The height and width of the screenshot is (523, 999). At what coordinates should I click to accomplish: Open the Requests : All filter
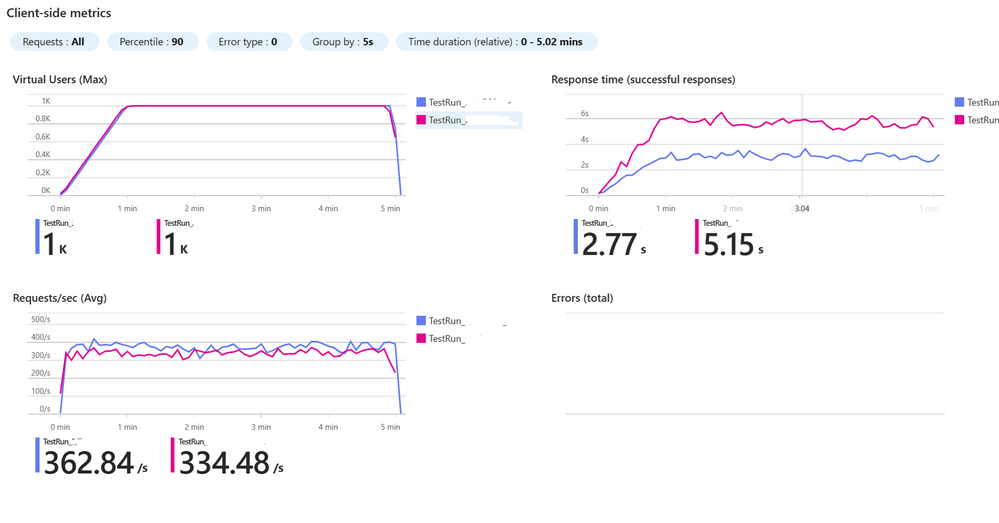coord(55,42)
